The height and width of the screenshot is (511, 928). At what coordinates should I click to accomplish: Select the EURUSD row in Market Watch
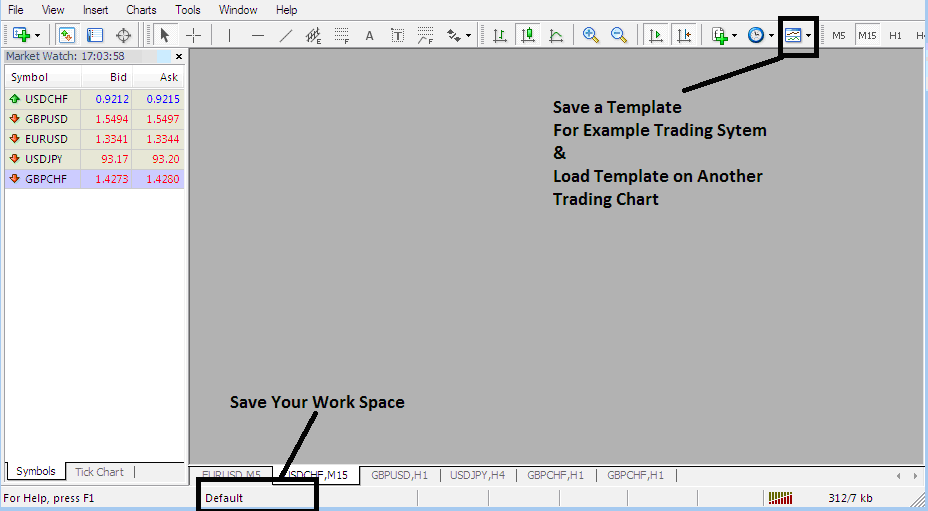click(x=46, y=139)
